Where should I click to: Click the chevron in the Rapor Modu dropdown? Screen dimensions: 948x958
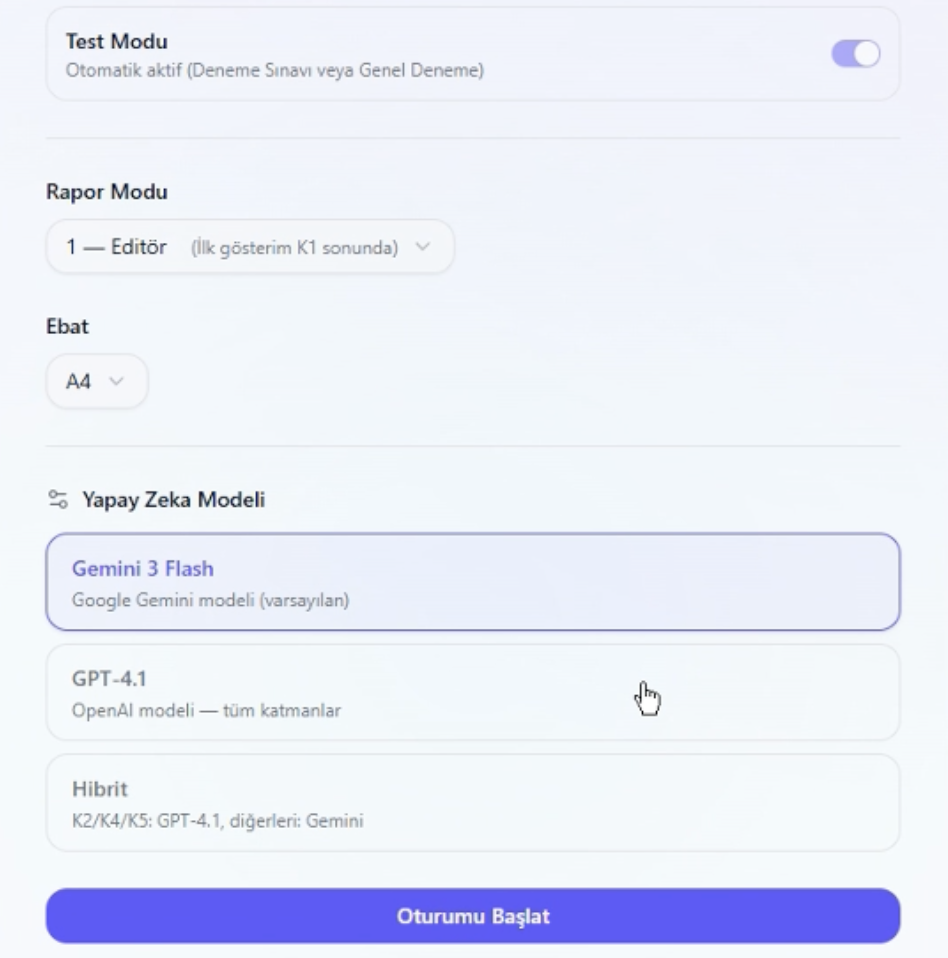(x=422, y=247)
